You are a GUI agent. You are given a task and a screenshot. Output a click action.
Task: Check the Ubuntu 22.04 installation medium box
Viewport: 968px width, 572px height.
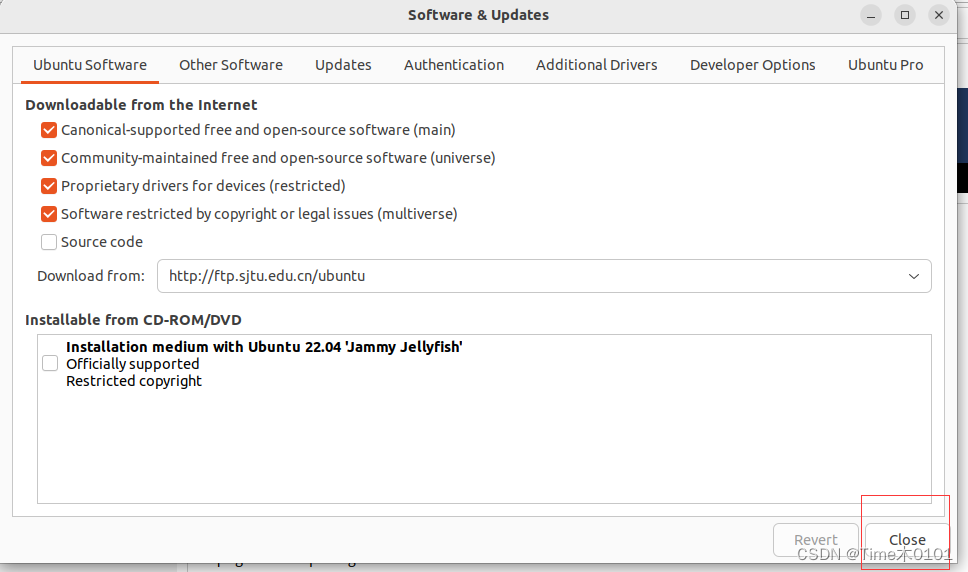click(x=50, y=363)
